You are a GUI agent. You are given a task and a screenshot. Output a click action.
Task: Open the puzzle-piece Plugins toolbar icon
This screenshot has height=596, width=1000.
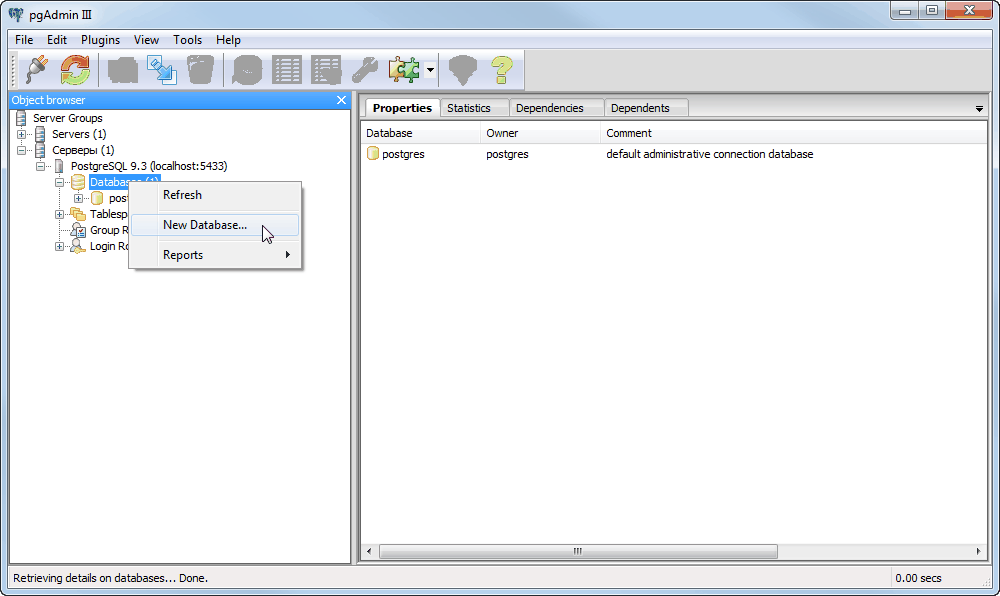point(404,70)
